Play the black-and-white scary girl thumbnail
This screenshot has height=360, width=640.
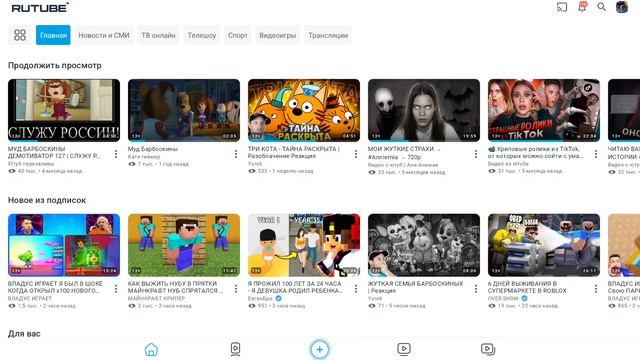(424, 110)
